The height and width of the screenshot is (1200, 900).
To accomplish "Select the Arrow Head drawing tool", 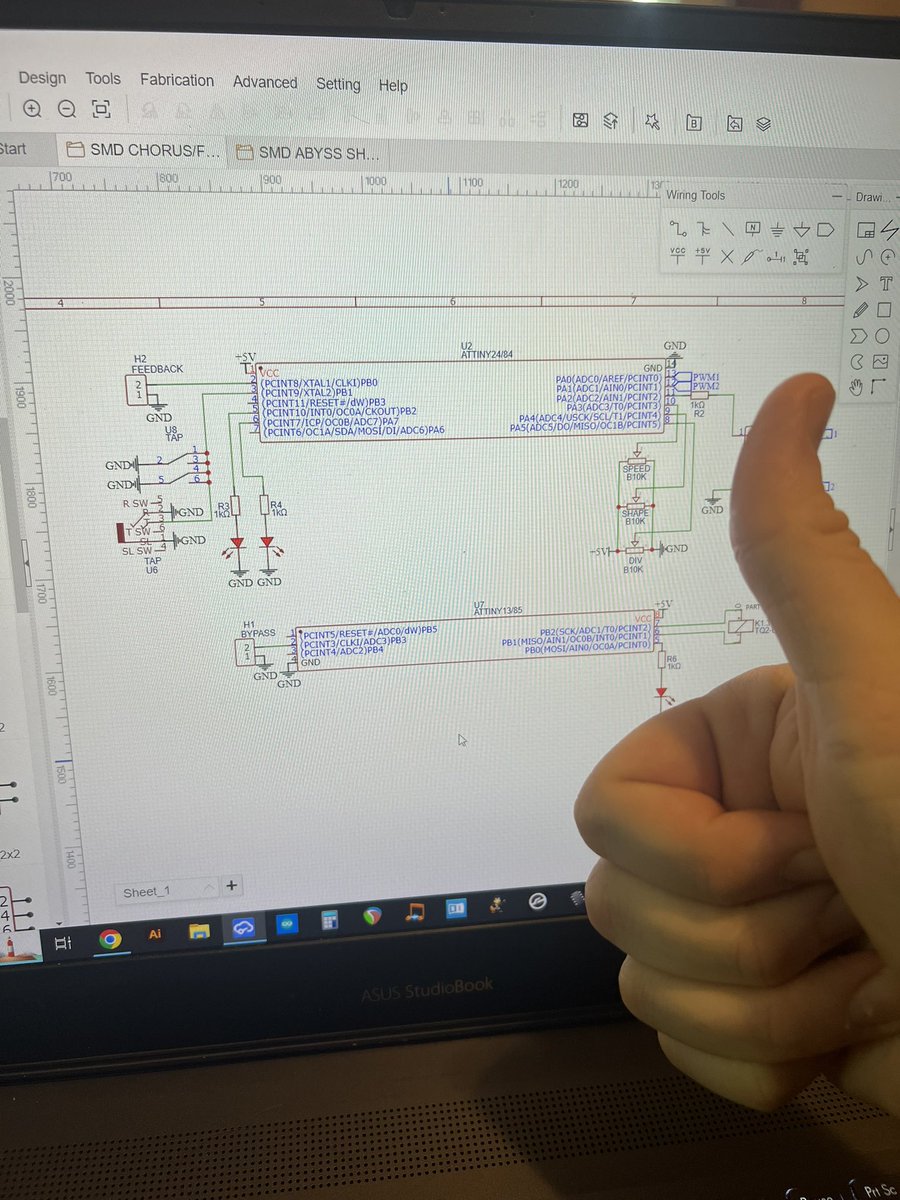I will 861,283.
